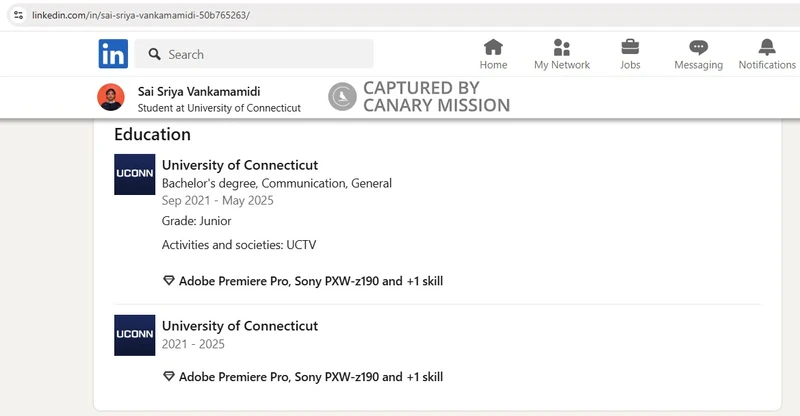Screen dimensions: 800x416
Task: Open first University of Connecticut education link
Action: click(240, 165)
